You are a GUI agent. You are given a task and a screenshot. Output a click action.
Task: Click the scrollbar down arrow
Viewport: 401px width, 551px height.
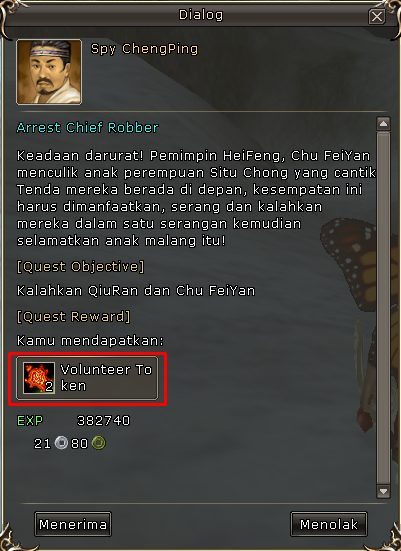pyautogui.click(x=383, y=491)
